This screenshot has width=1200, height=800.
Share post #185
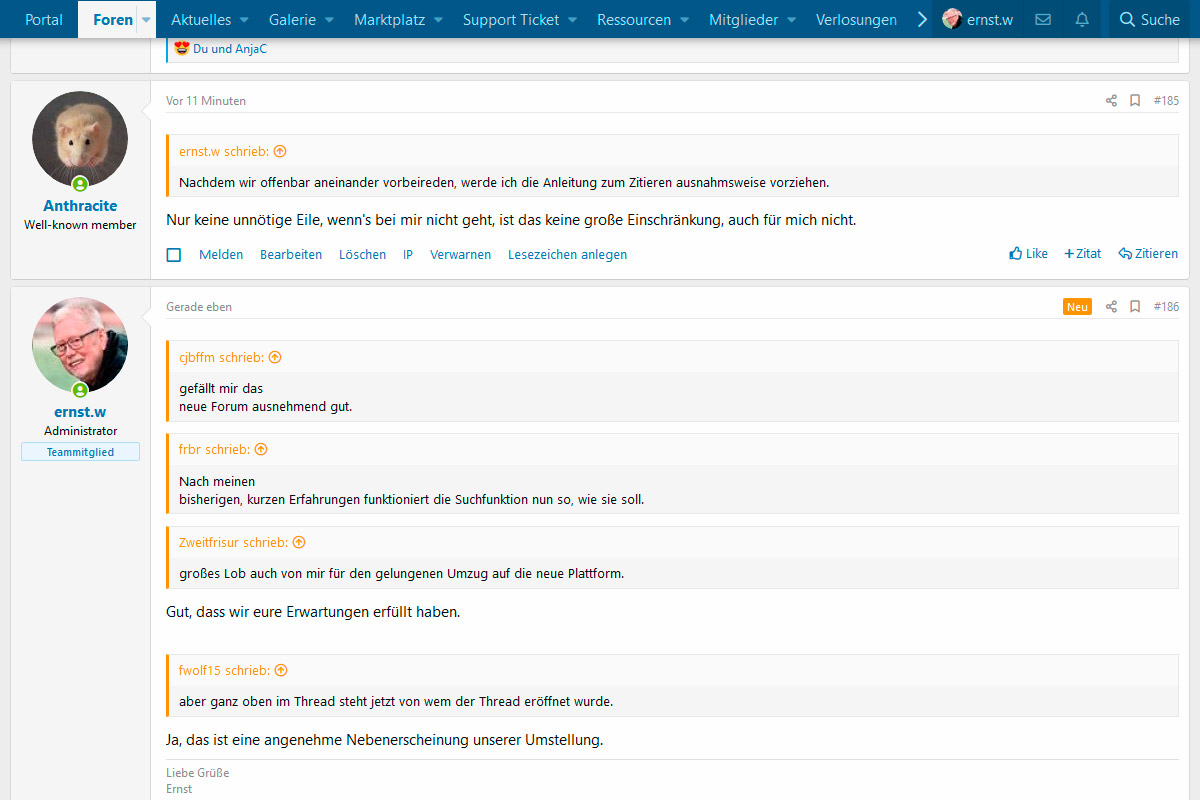pos(1111,100)
